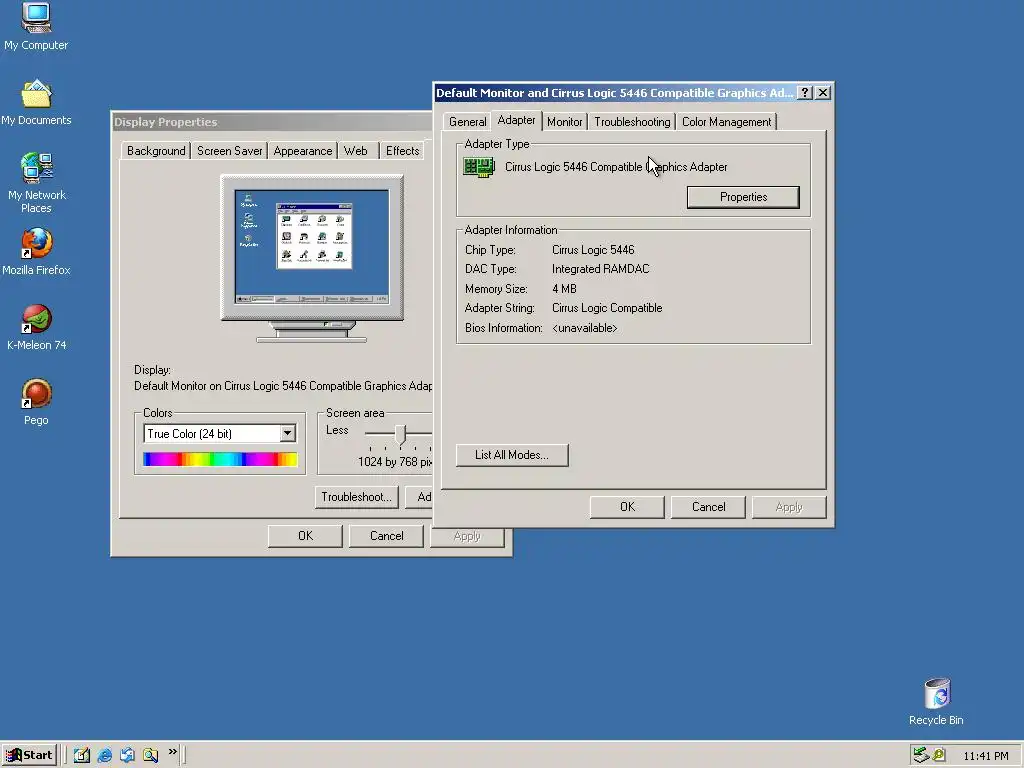Click the taskbar clock showing 11:41 PM
The width and height of the screenshot is (1024, 768).
coord(985,756)
